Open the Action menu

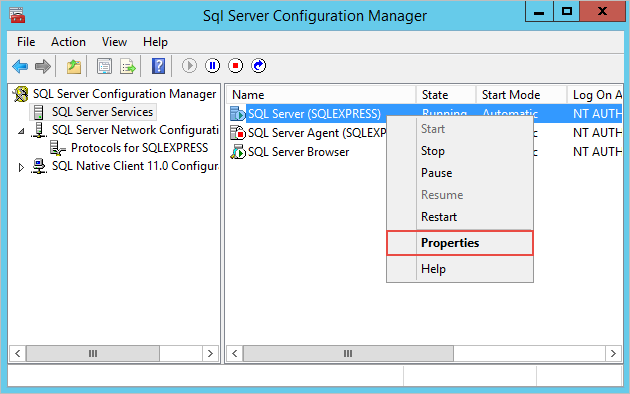68,42
